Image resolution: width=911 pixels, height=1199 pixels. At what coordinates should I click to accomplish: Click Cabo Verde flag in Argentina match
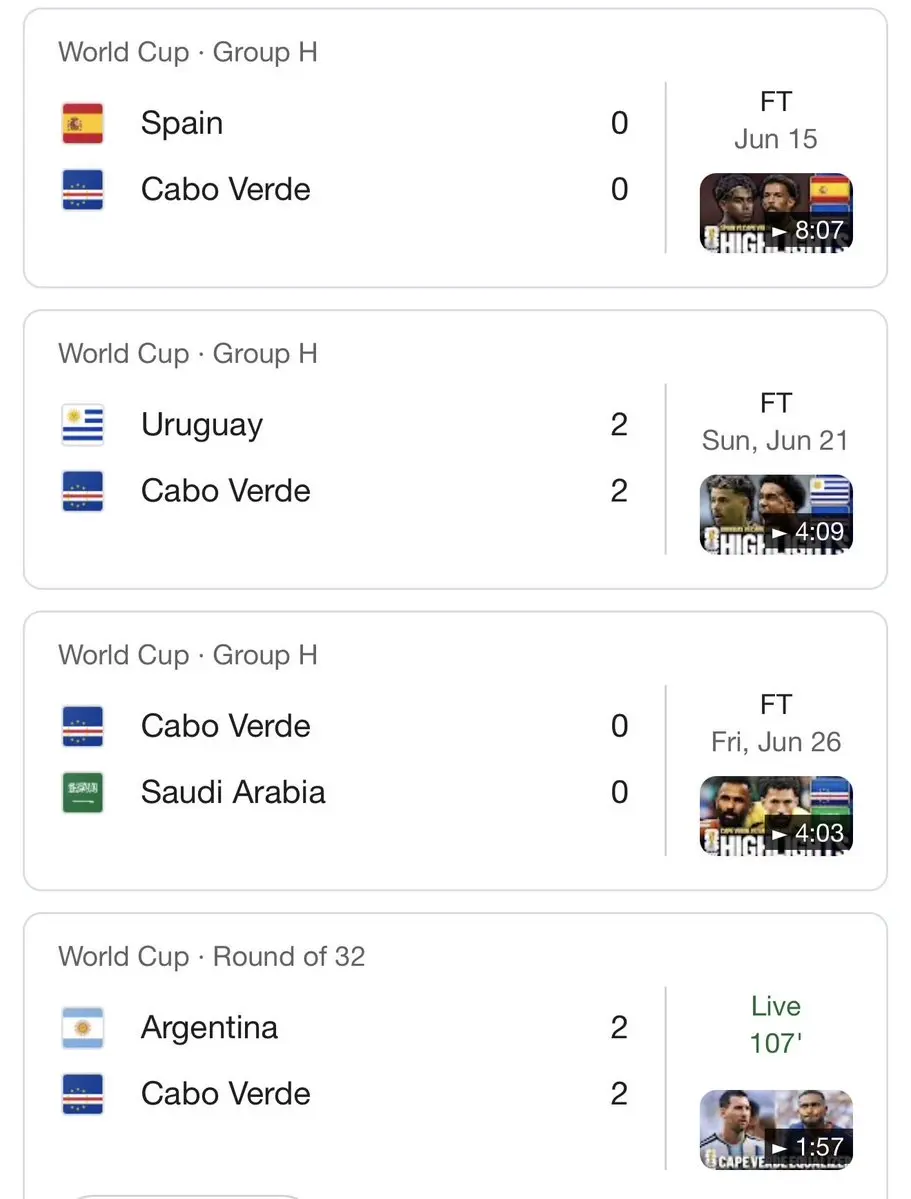pos(83,1093)
